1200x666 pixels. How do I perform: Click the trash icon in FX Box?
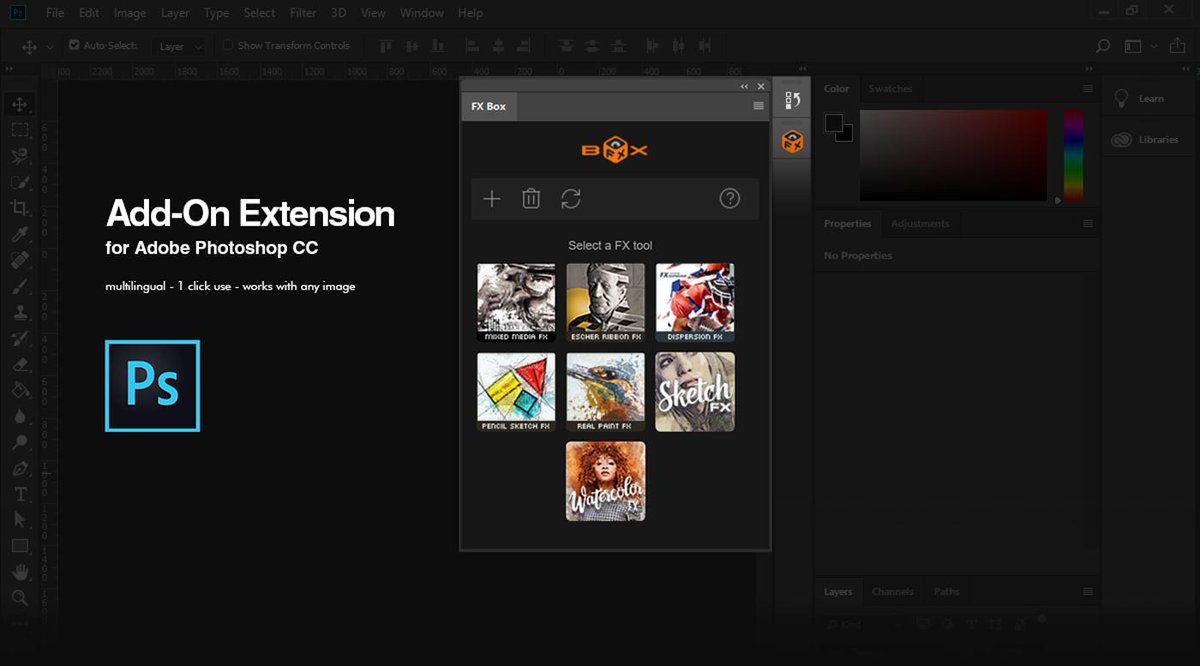tap(531, 199)
